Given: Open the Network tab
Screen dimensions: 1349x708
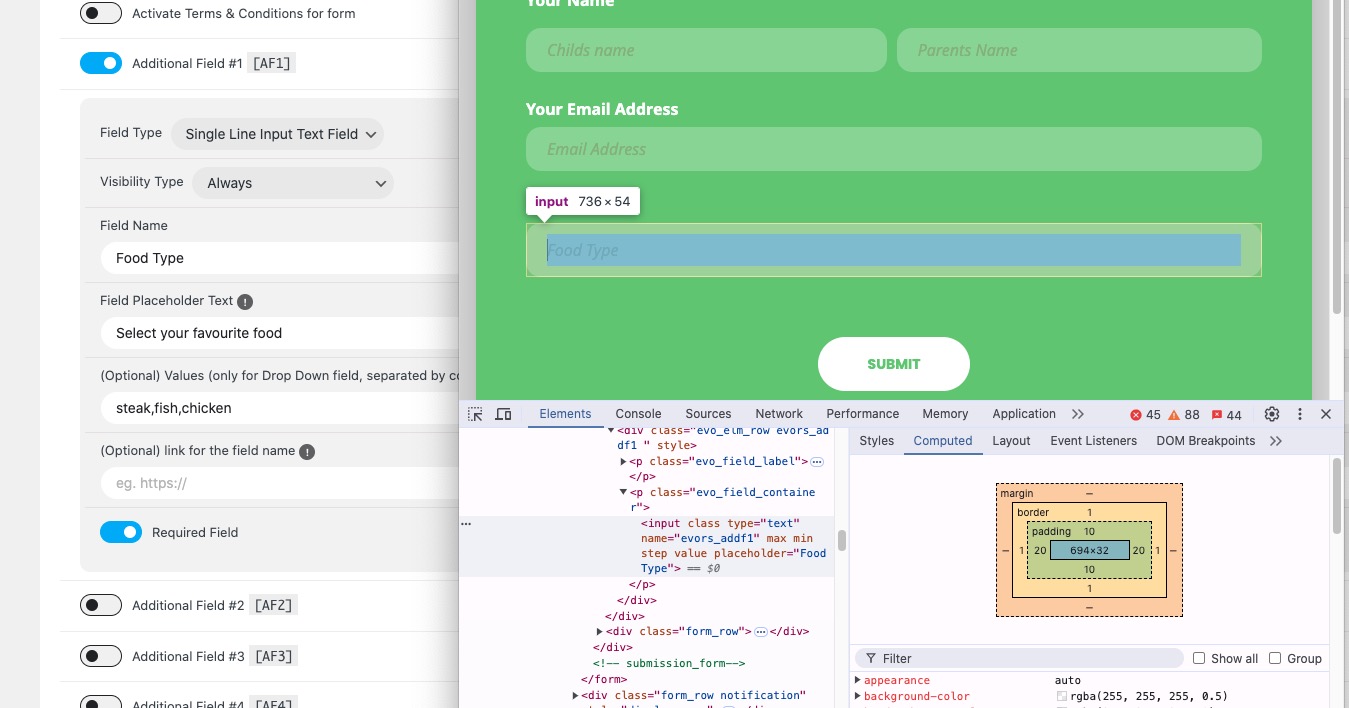Looking at the screenshot, I should [779, 414].
